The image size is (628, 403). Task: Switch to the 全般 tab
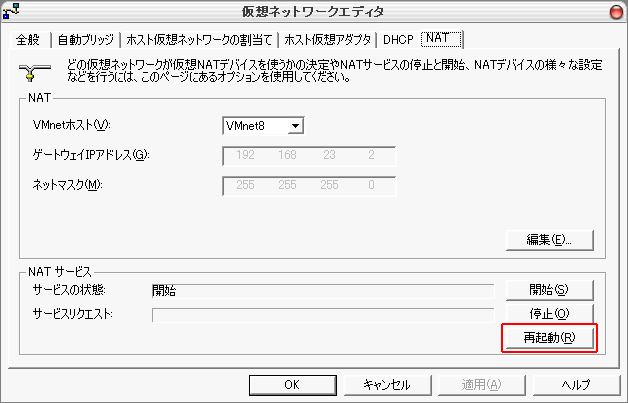tap(30, 40)
